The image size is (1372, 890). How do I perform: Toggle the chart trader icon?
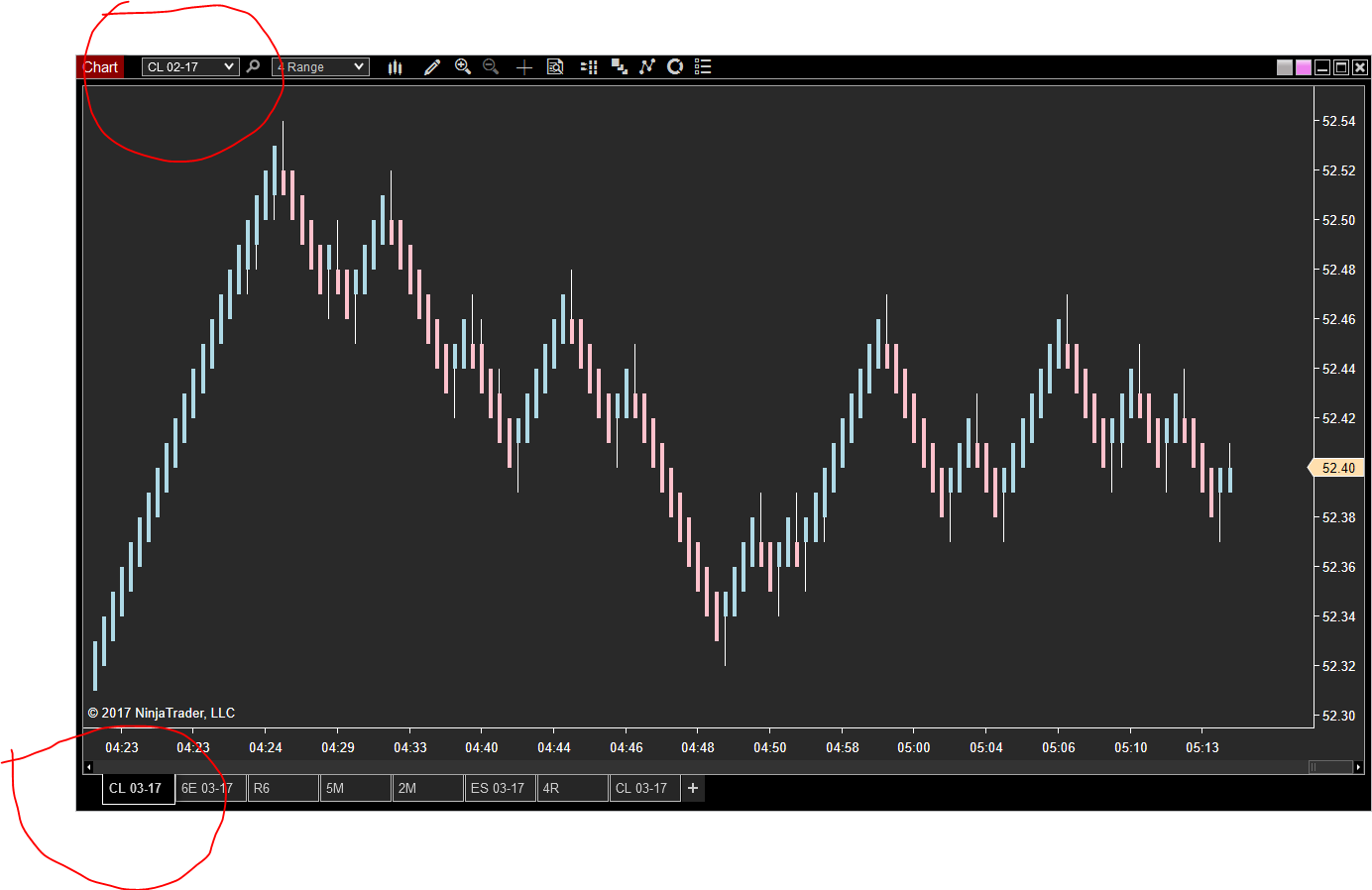589,66
